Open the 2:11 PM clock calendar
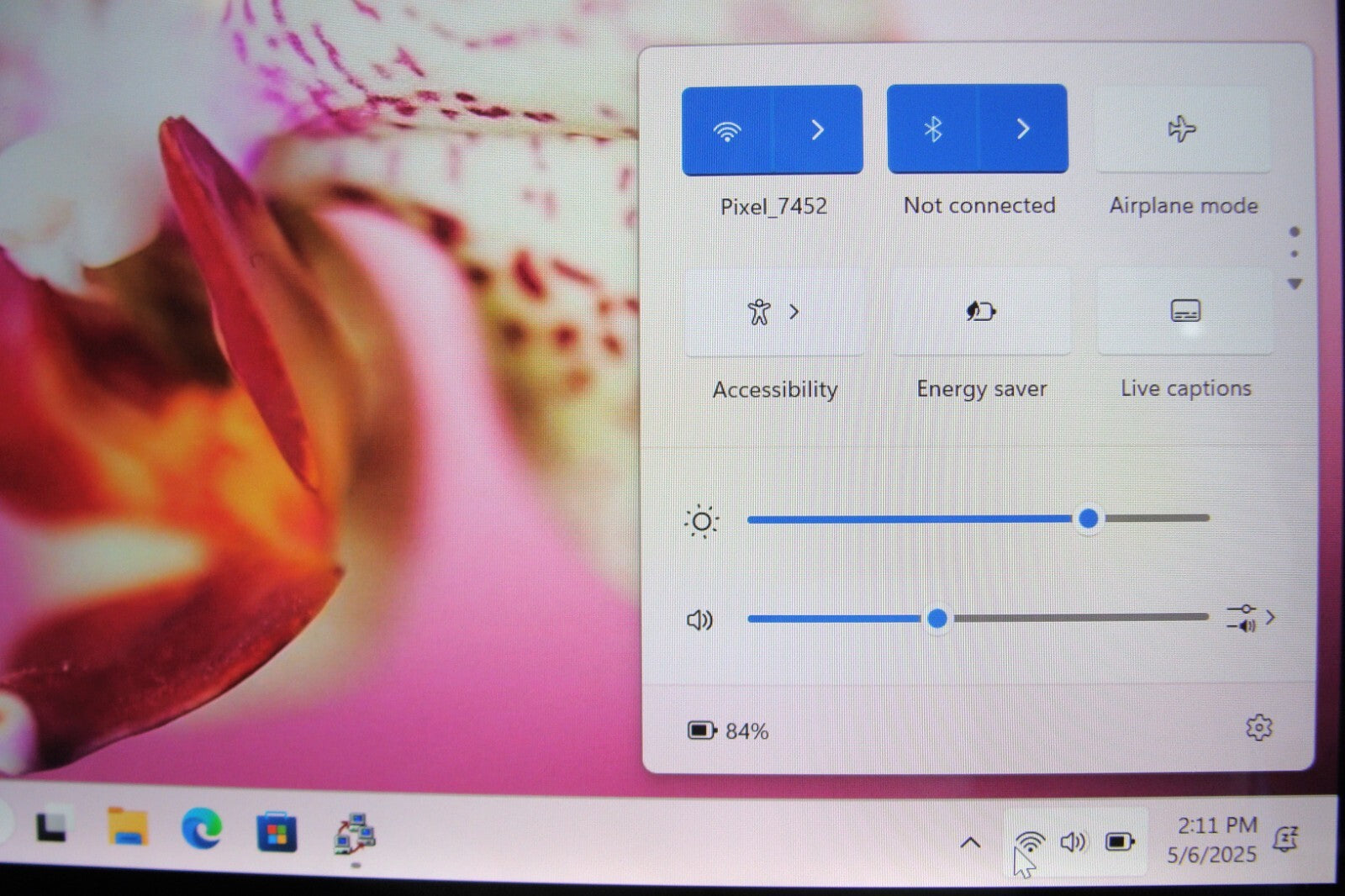The width and height of the screenshot is (1345, 896). [x=1215, y=840]
